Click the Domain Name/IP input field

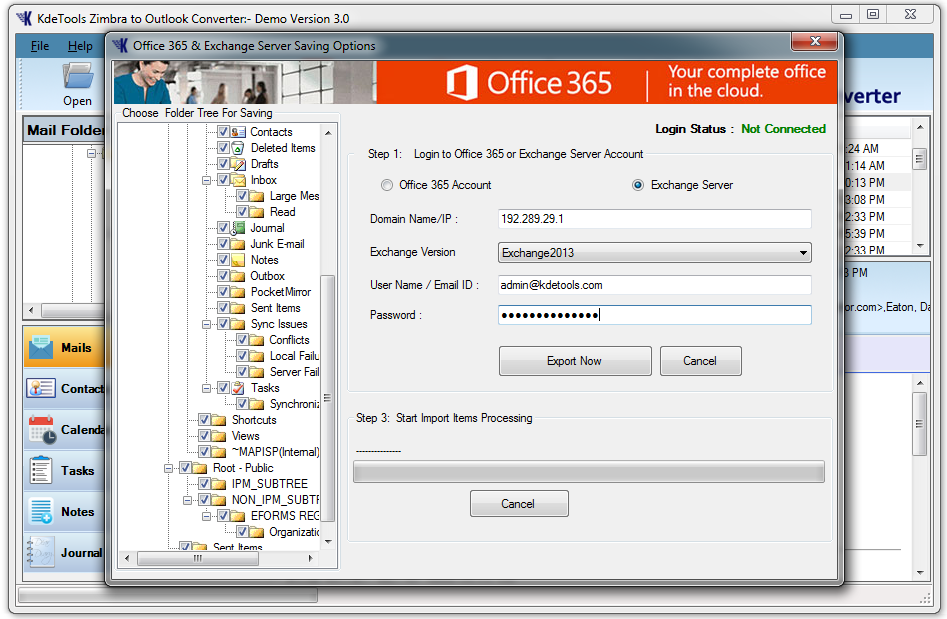coord(654,219)
